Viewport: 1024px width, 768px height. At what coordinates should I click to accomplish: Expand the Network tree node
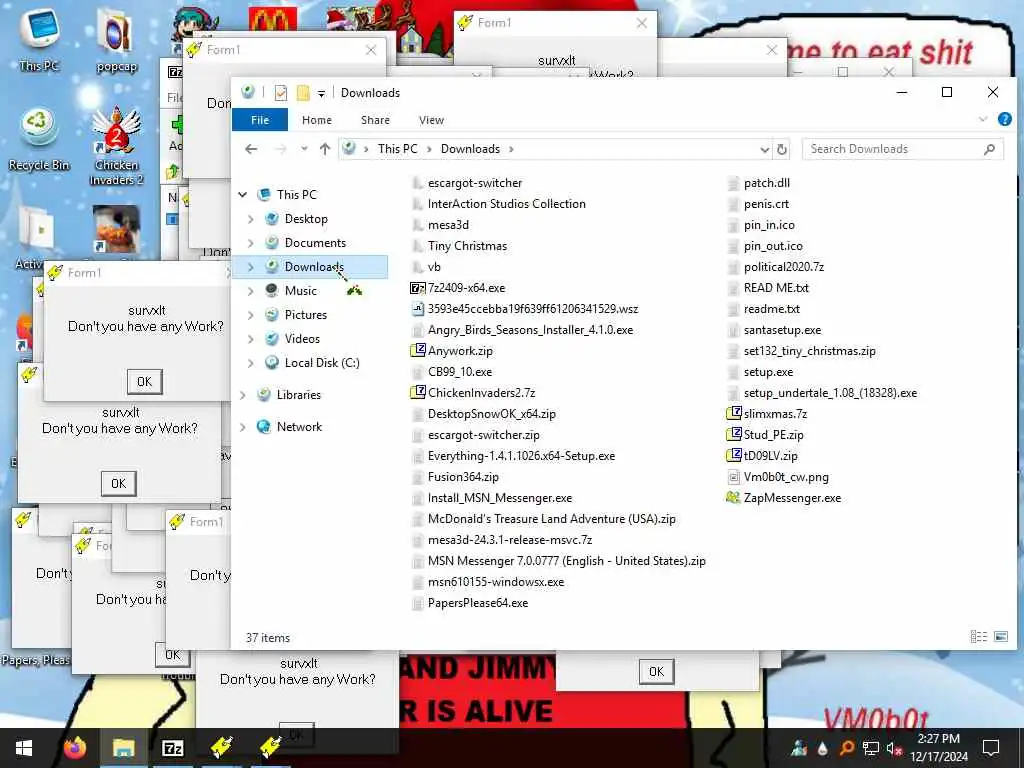(x=243, y=427)
